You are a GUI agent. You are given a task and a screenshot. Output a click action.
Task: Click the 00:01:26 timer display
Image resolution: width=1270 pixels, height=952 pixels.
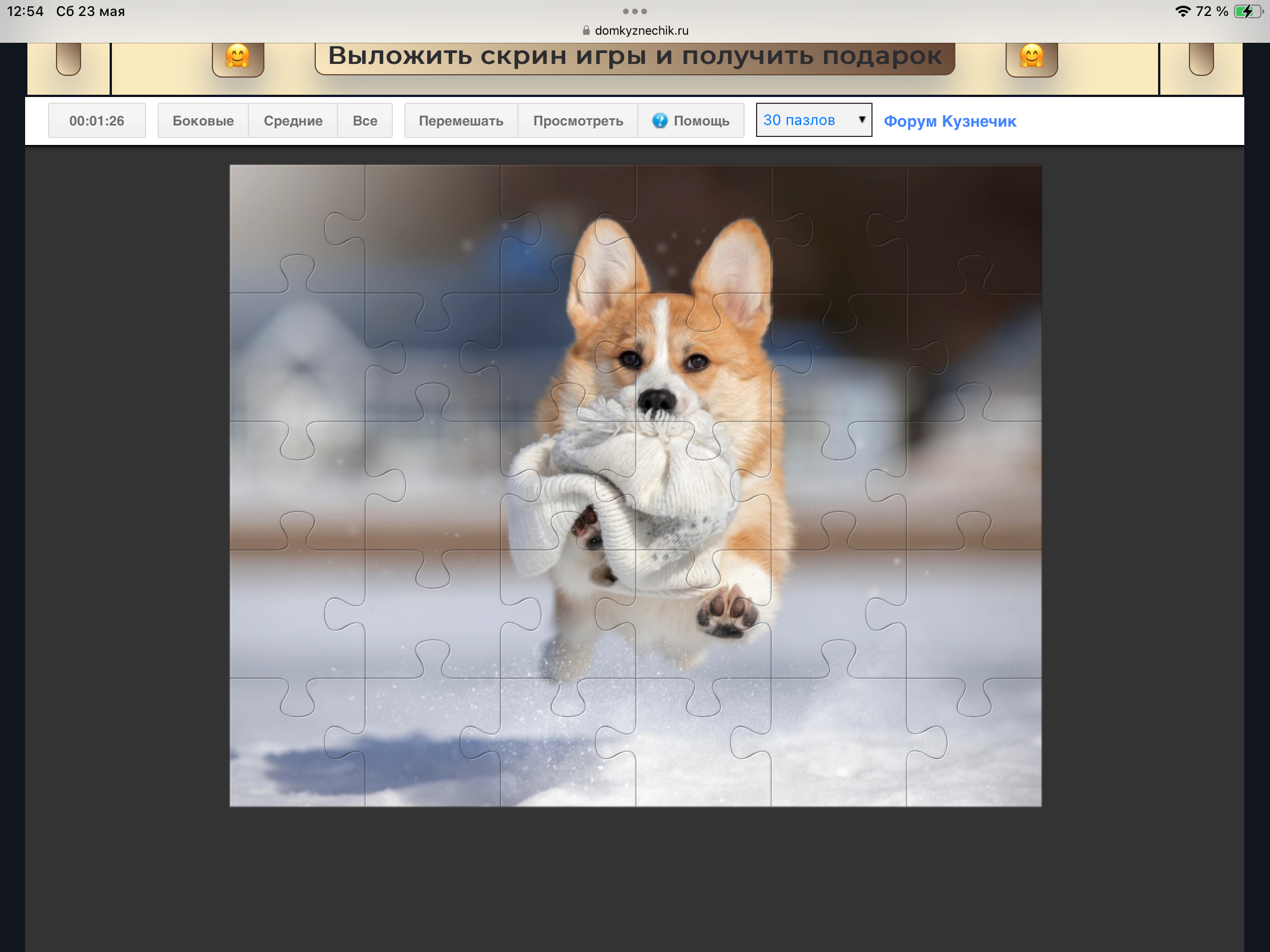point(97,120)
